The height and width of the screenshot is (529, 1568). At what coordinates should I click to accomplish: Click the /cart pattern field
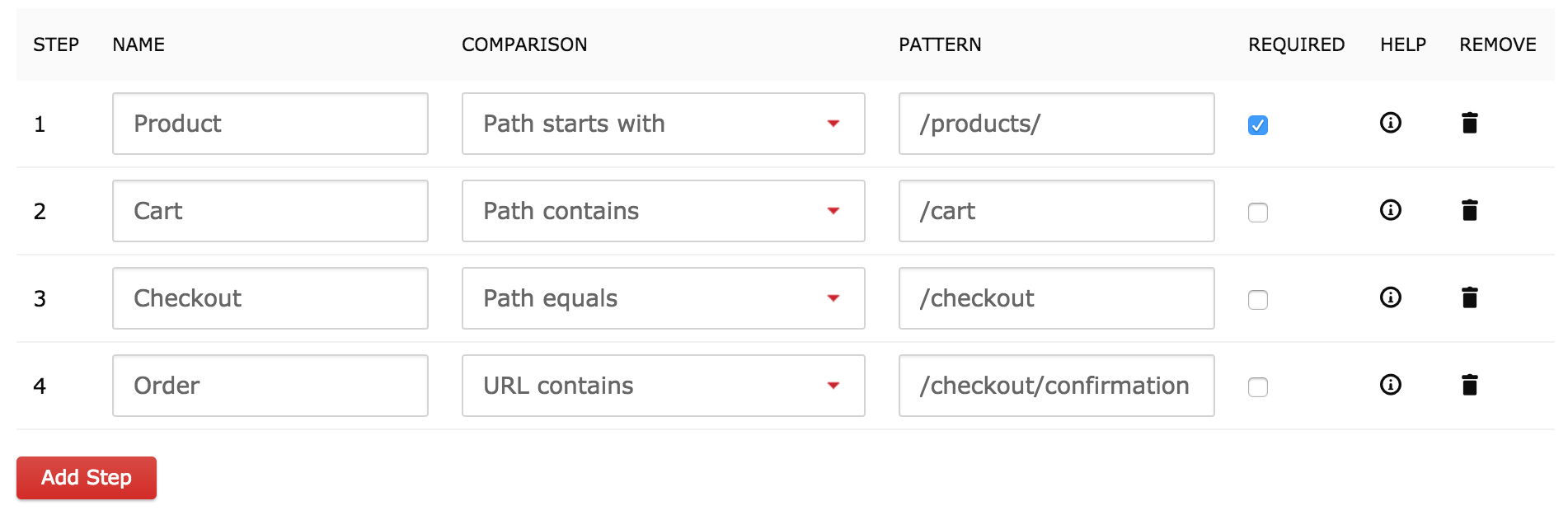coord(1056,211)
